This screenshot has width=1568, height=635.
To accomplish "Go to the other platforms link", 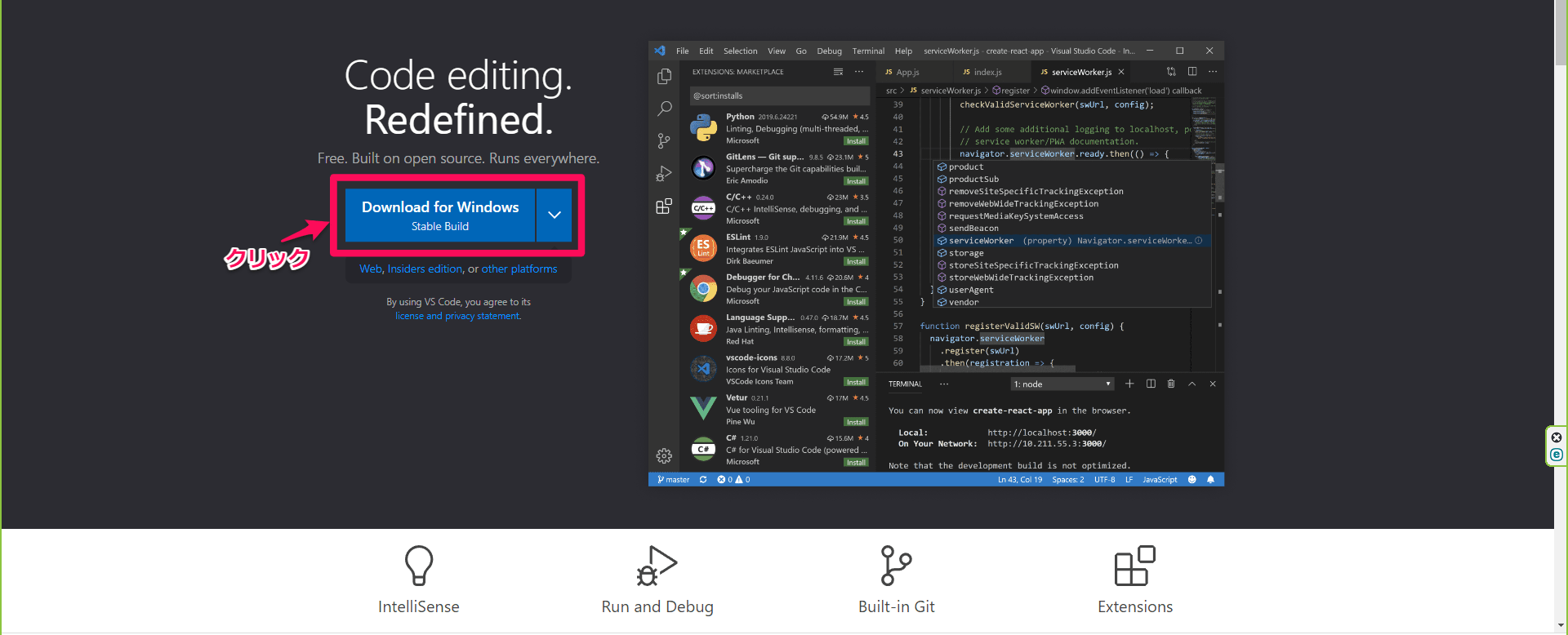I will (x=519, y=269).
